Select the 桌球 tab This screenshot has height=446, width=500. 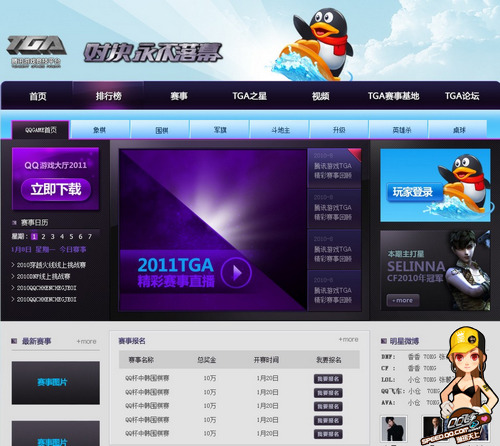pyautogui.click(x=459, y=130)
